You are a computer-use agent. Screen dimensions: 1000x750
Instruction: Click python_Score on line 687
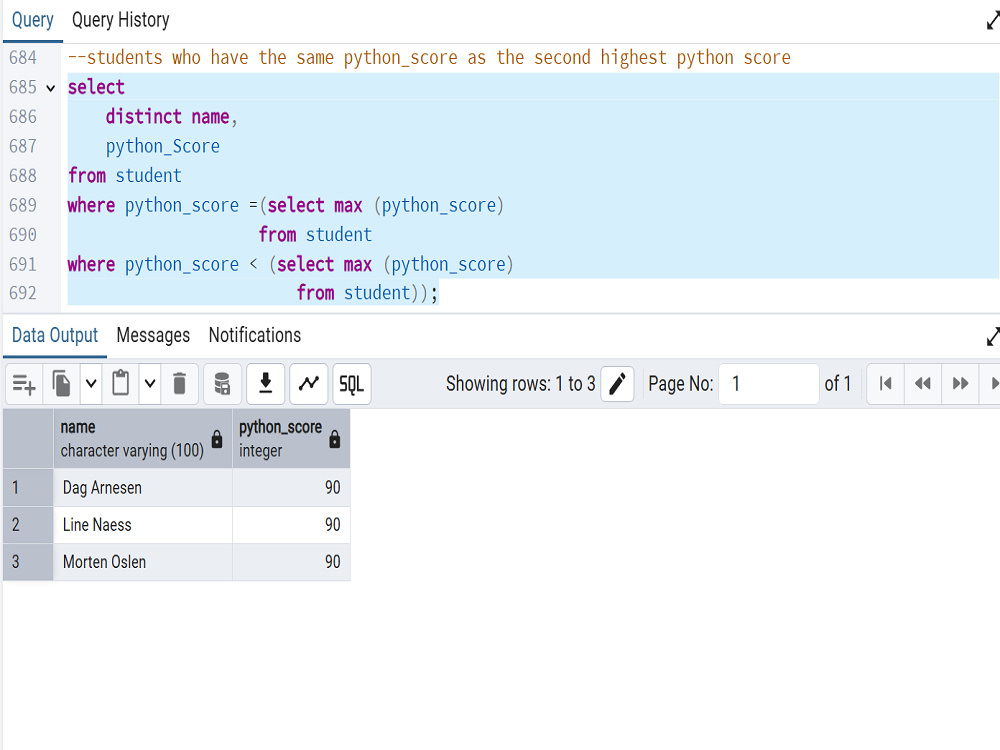click(163, 147)
